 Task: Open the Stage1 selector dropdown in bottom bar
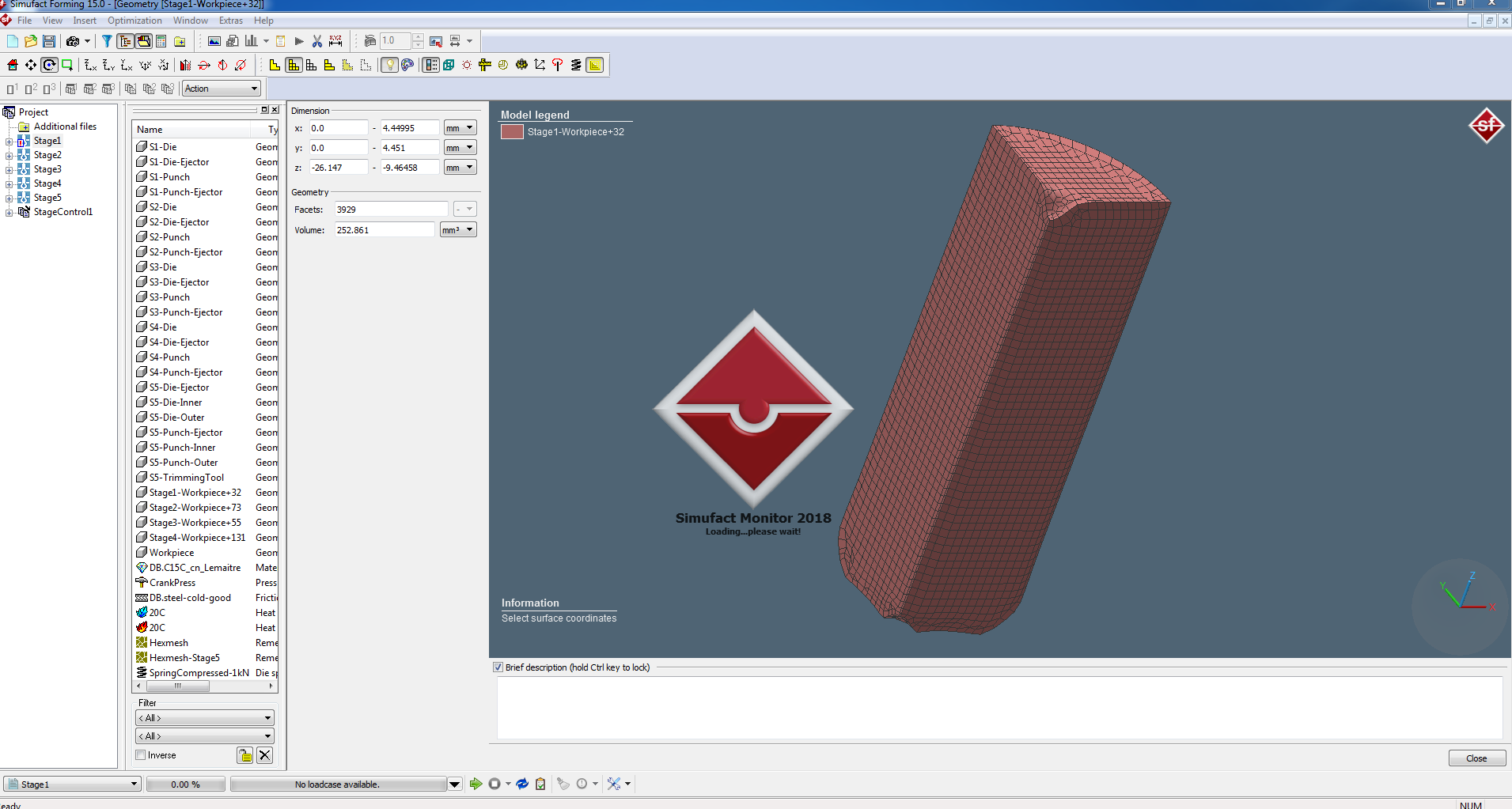pyautogui.click(x=72, y=784)
